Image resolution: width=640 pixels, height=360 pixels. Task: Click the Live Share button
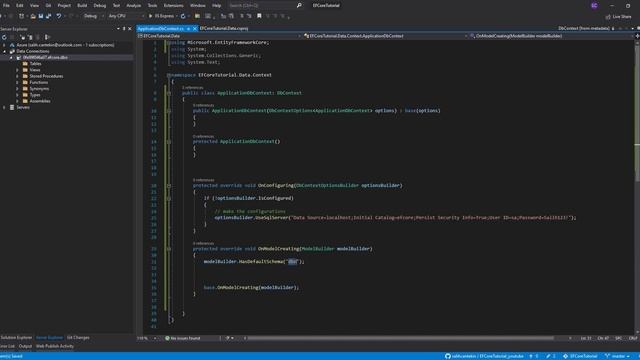click(618, 16)
